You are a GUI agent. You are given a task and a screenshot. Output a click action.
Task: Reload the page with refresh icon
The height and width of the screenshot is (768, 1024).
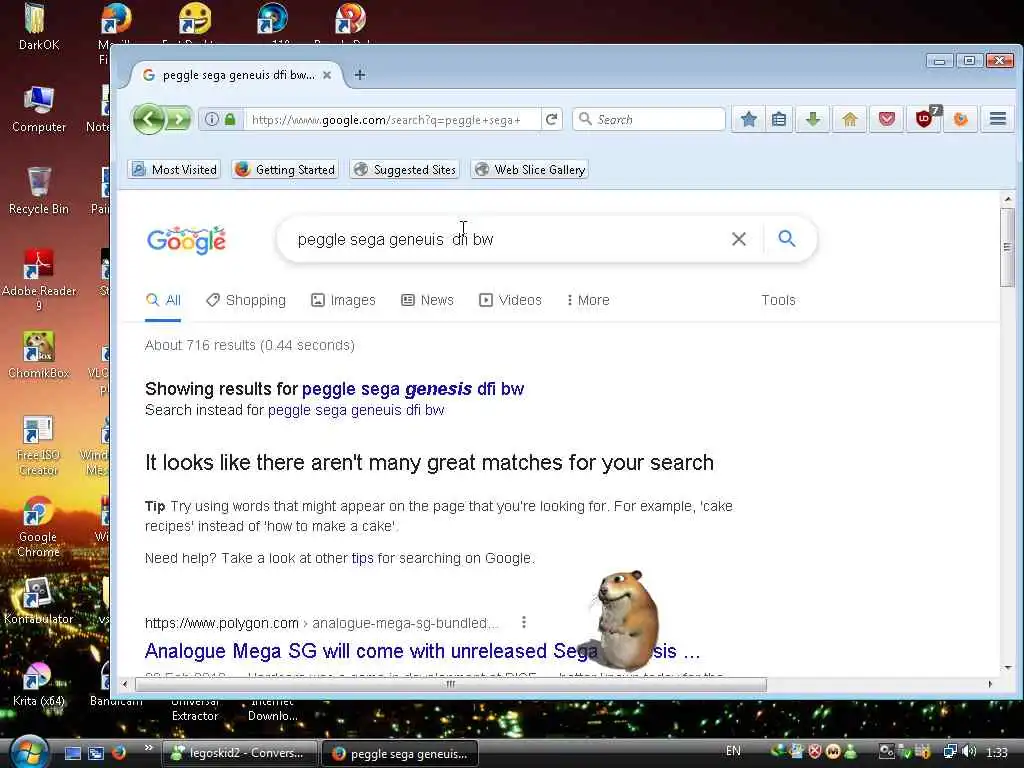[552, 120]
